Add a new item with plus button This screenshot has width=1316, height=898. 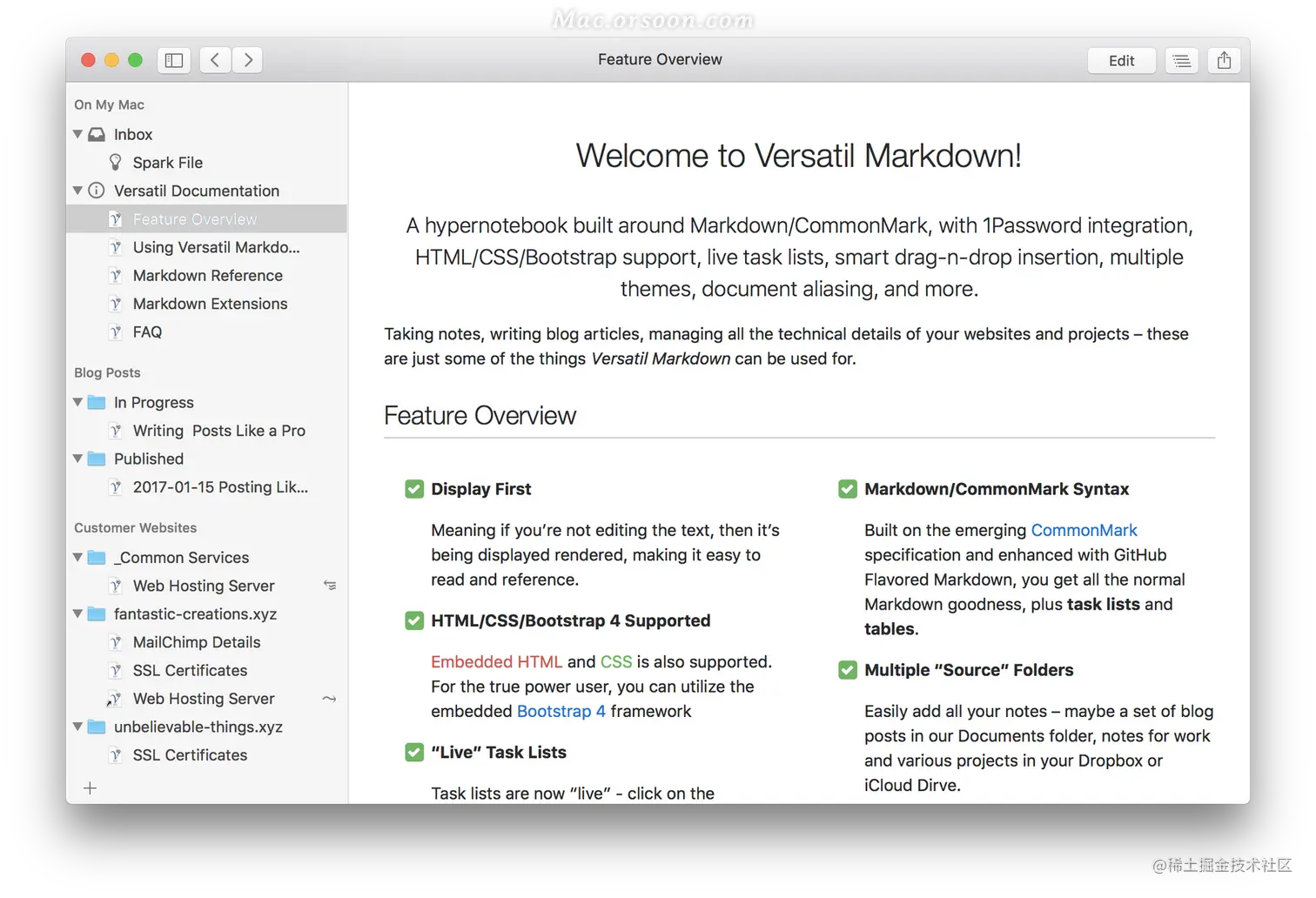pos(90,788)
